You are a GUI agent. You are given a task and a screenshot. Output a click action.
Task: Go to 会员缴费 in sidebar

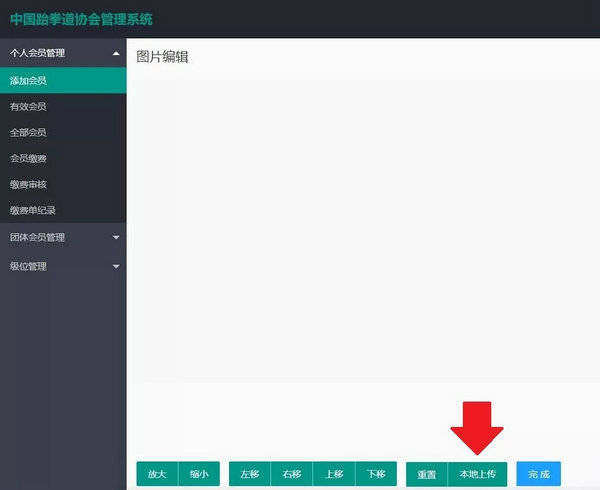(x=63, y=158)
